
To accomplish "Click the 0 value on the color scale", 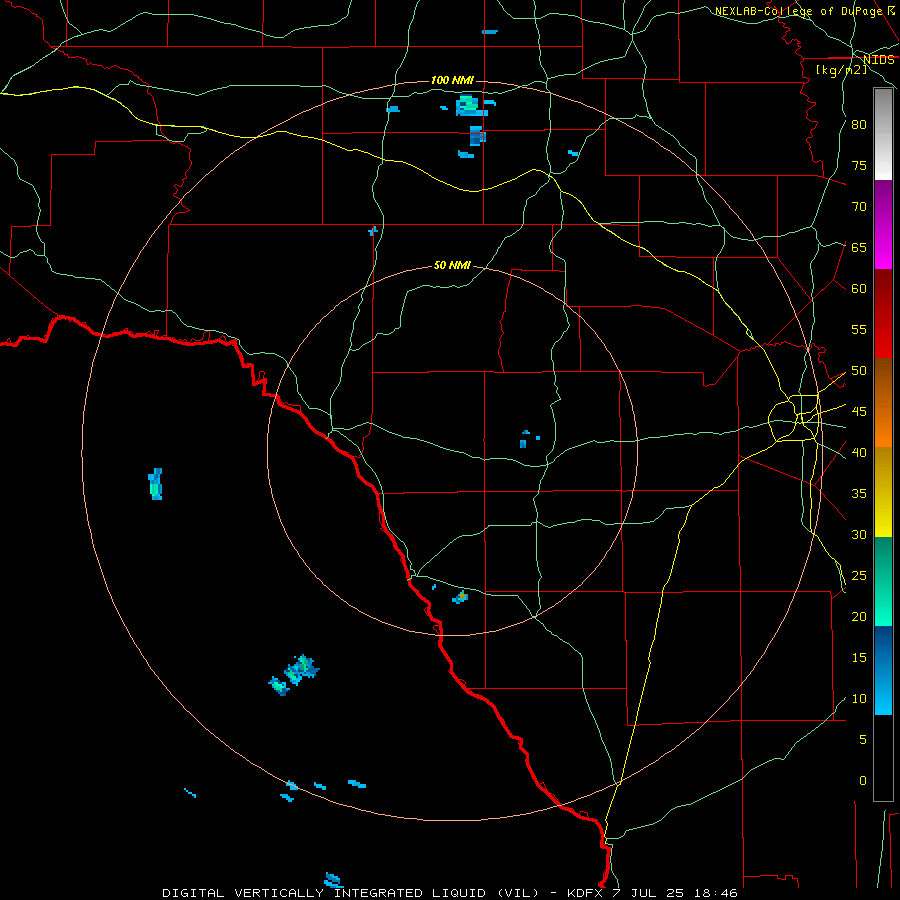I will pos(863,781).
